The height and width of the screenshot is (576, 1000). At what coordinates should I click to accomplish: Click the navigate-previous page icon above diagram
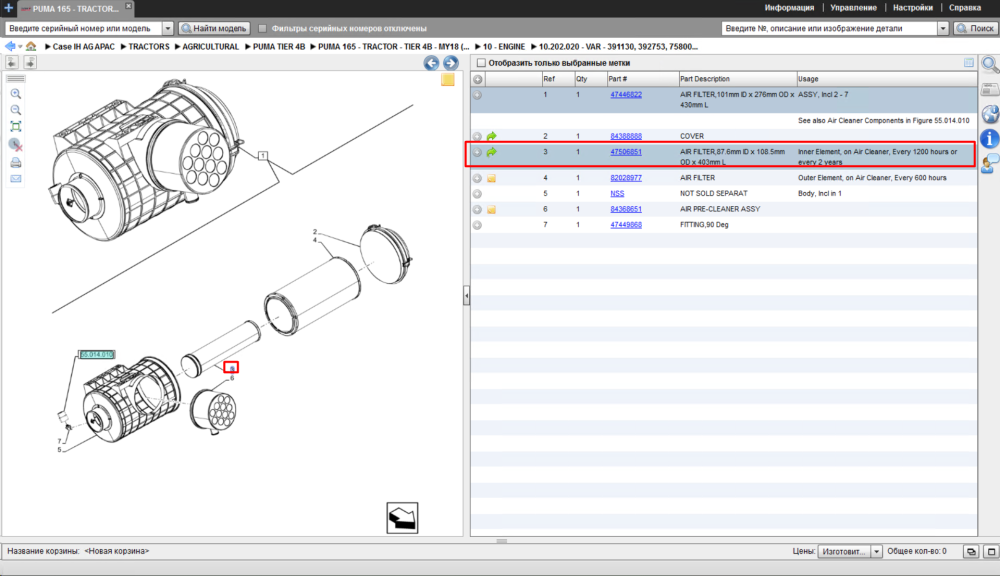pos(11,62)
